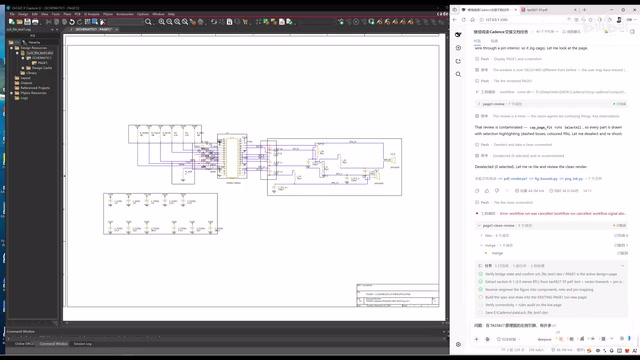
Task: Go back in the browser window
Action: click(x=455, y=20)
